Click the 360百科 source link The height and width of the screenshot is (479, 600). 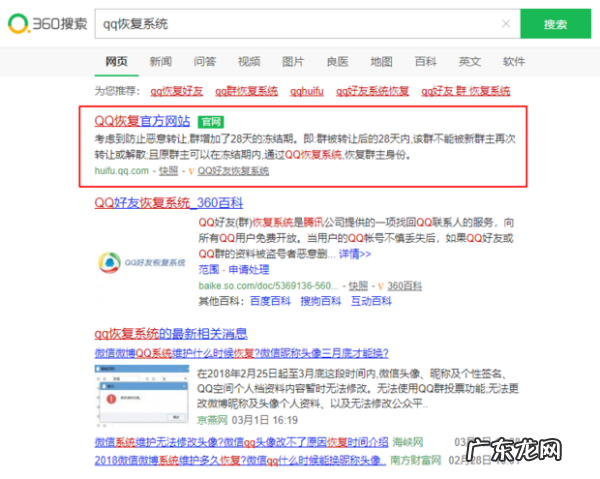(404, 286)
